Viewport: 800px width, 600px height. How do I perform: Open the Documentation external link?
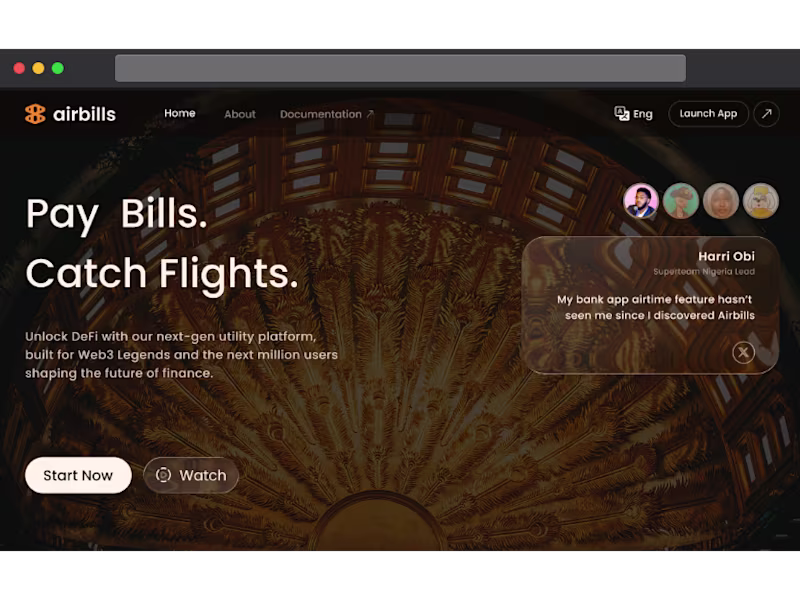[x=327, y=114]
